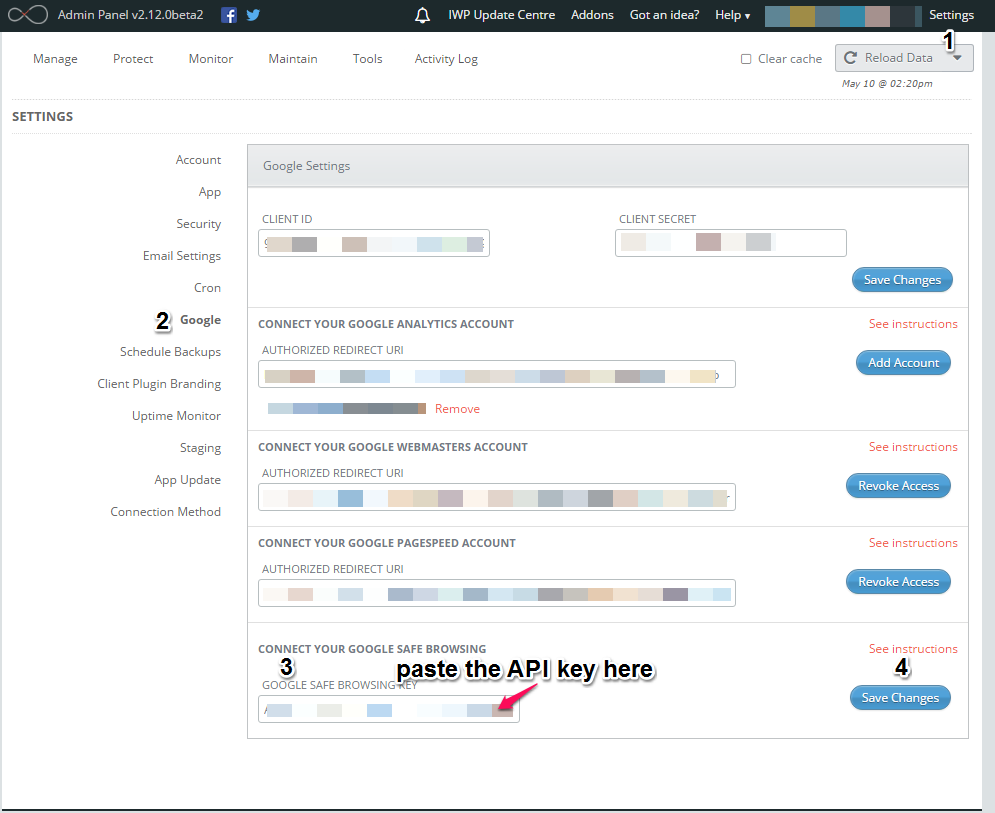This screenshot has height=813, width=995.
Task: See instructions for Google PageSpeed
Action: (x=913, y=543)
